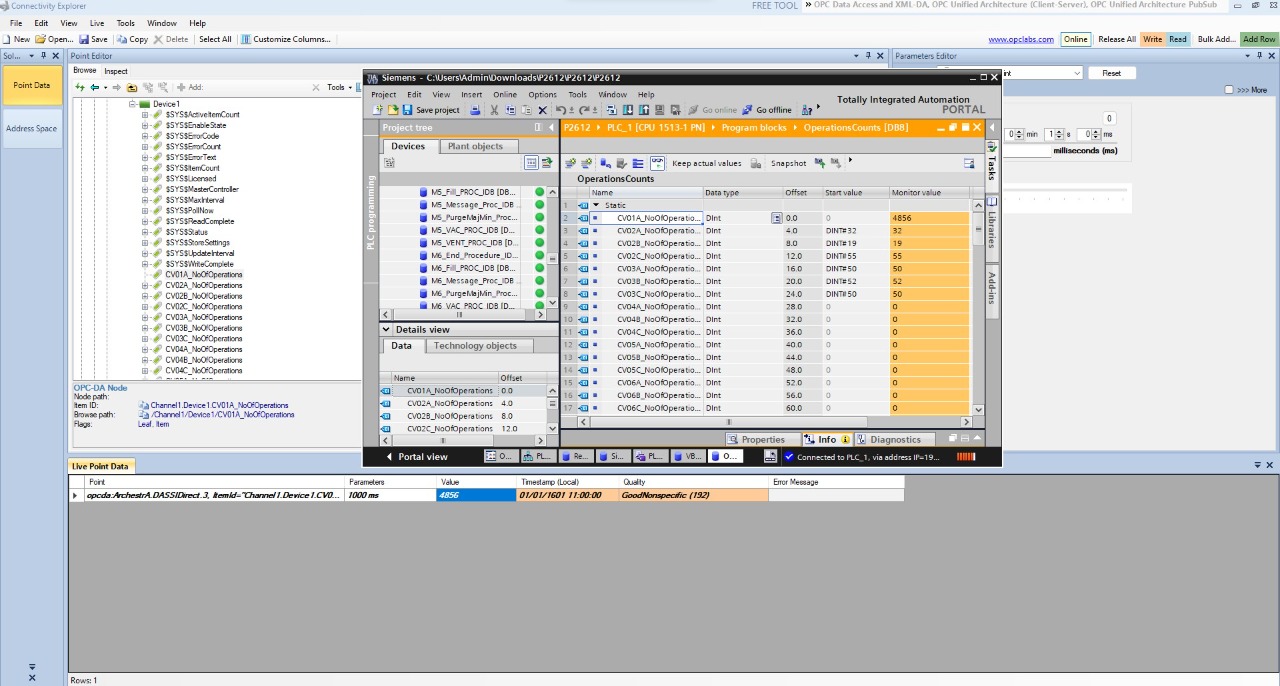Switch to the Inspect tab
1280x686 pixels.
pyautogui.click(x=116, y=71)
